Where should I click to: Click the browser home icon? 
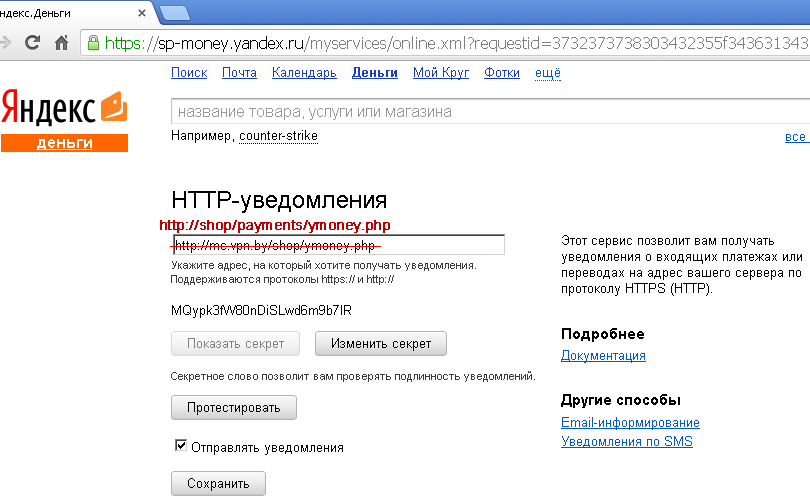pyautogui.click(x=61, y=43)
